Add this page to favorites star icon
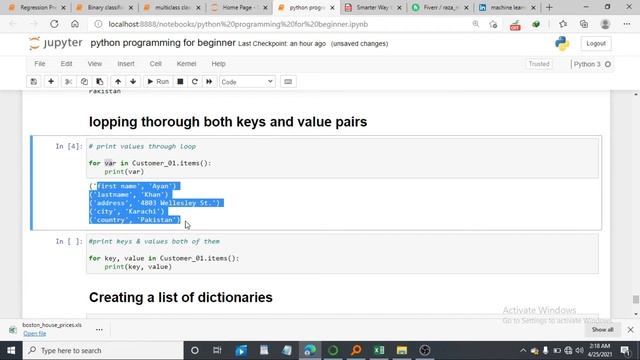This screenshot has height=360, width=640. 493,24
